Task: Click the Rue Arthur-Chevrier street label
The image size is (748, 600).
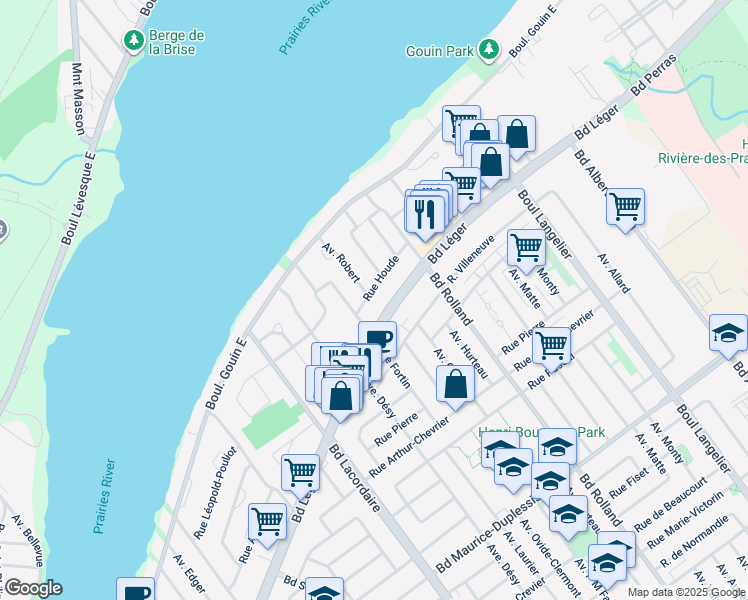Action: tap(409, 447)
